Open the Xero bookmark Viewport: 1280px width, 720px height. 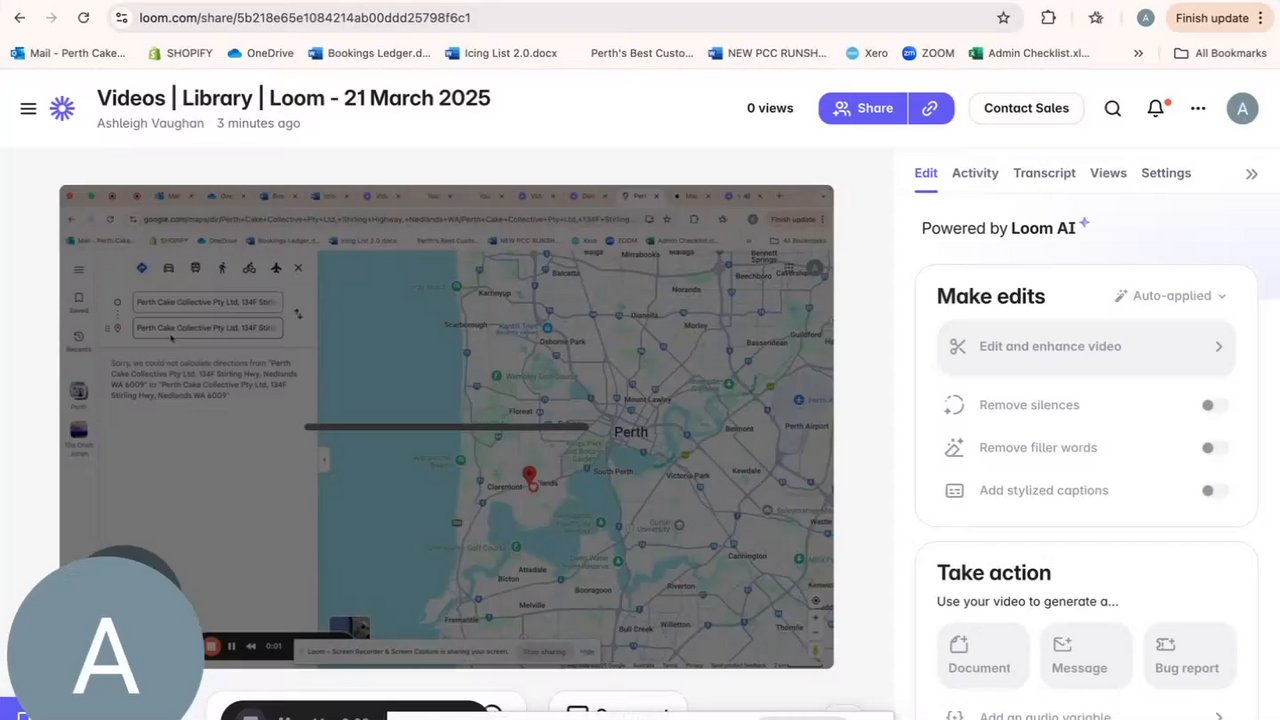866,53
